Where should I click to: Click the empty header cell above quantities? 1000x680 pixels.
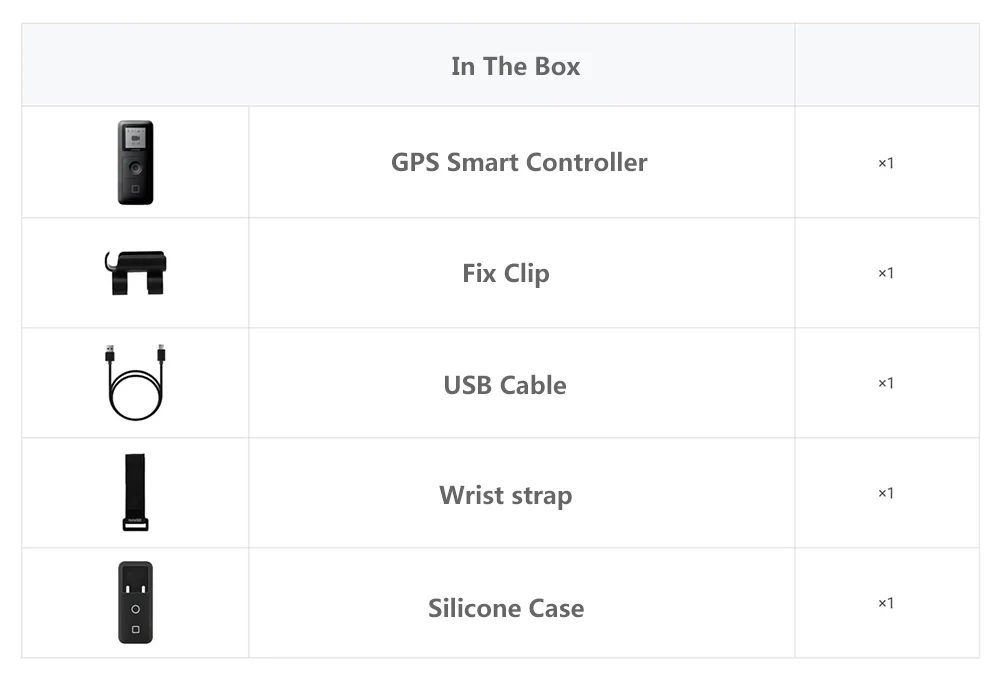click(x=887, y=65)
